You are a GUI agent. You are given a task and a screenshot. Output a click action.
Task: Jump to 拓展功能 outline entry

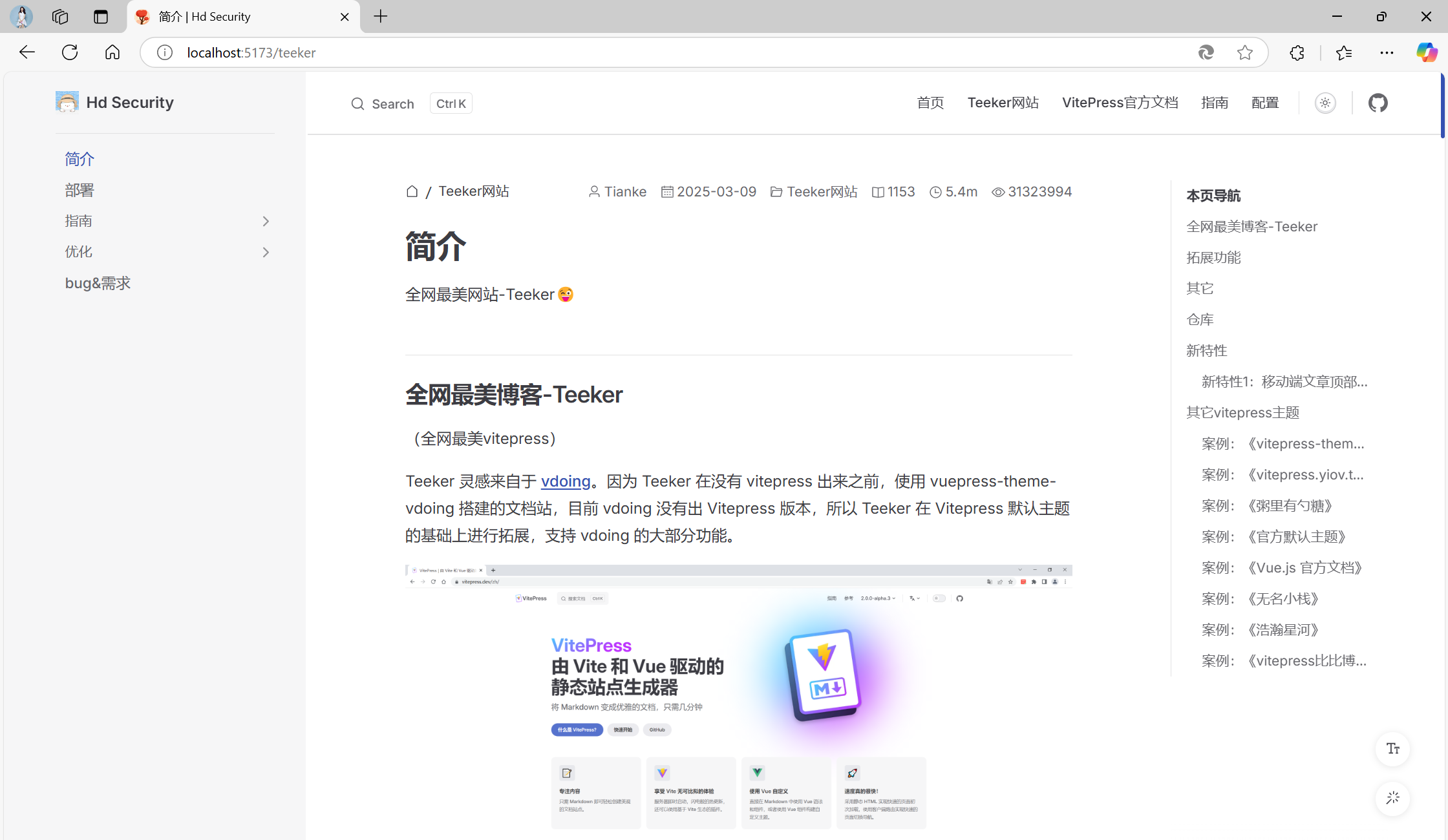coord(1213,257)
